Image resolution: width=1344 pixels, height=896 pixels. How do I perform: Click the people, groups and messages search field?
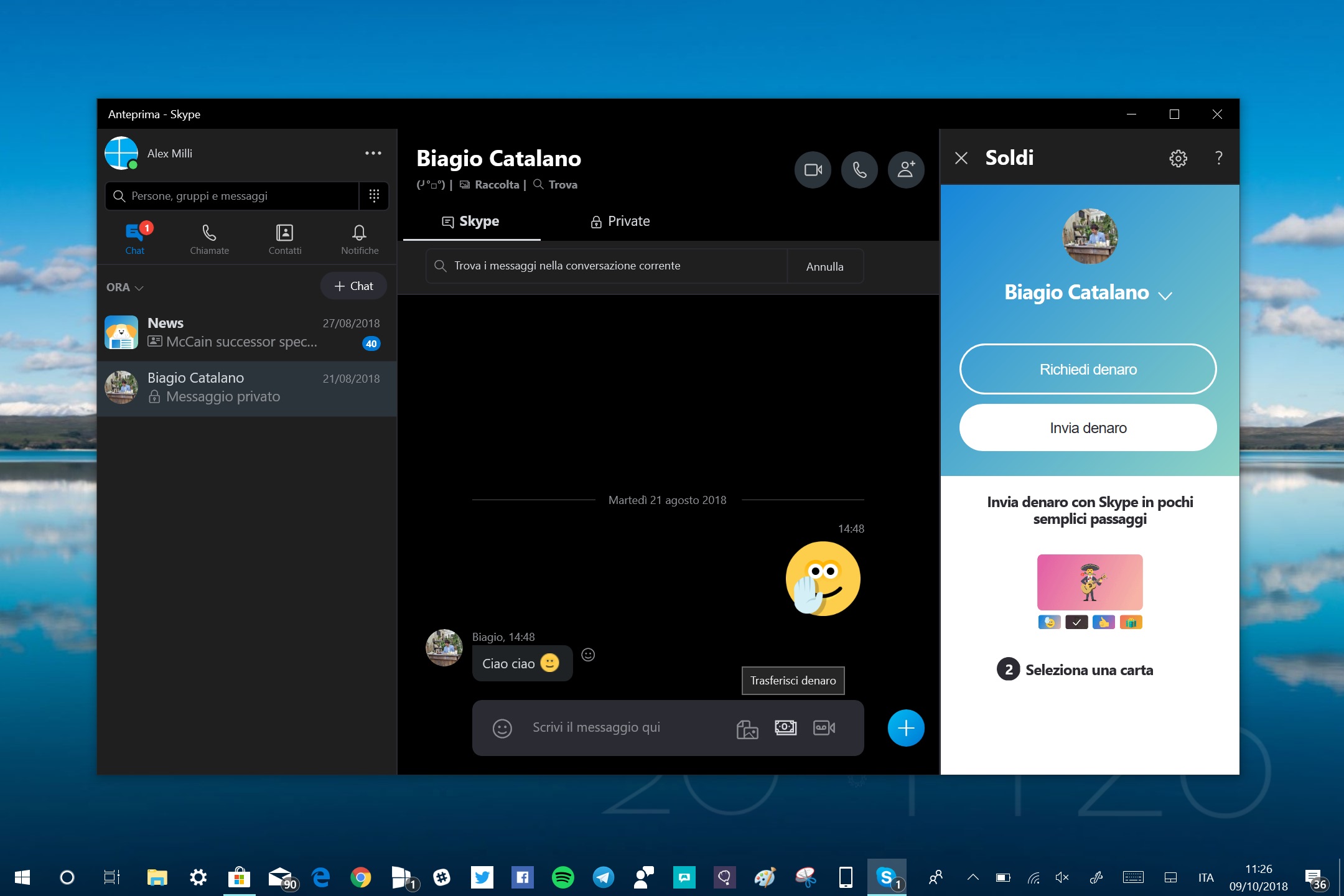(231, 196)
